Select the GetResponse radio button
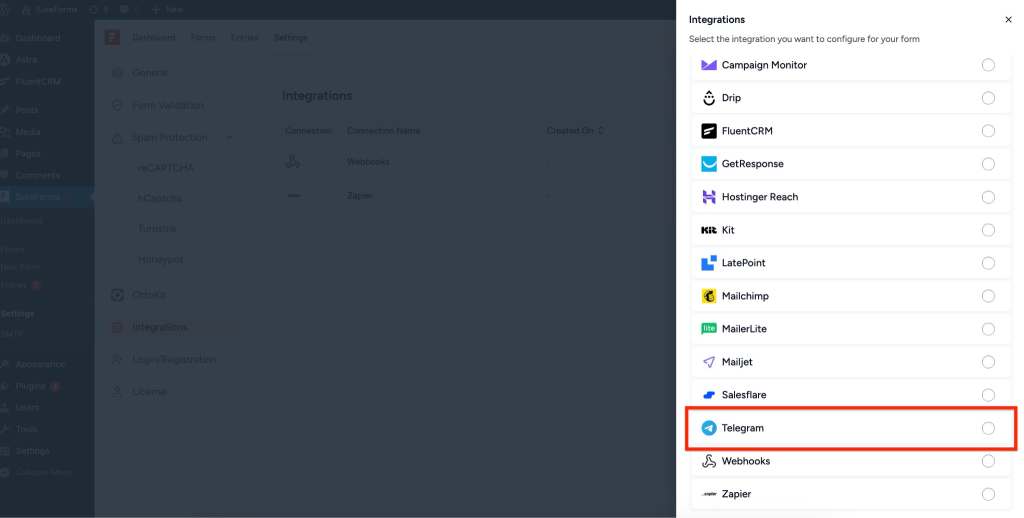Image resolution: width=1024 pixels, height=518 pixels. (x=988, y=164)
